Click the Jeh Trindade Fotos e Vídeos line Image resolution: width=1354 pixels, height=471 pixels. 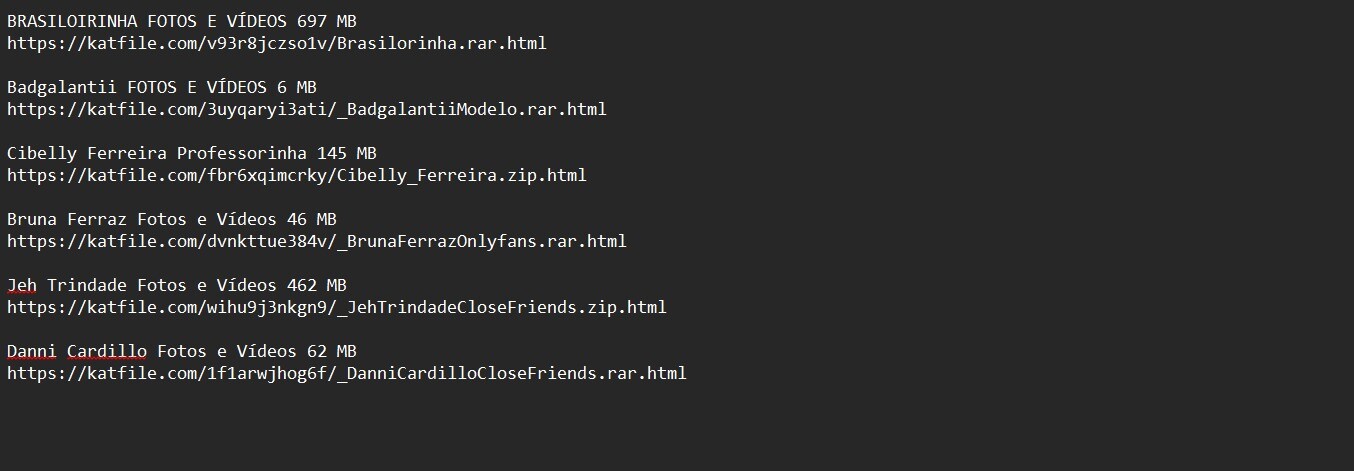(176, 285)
